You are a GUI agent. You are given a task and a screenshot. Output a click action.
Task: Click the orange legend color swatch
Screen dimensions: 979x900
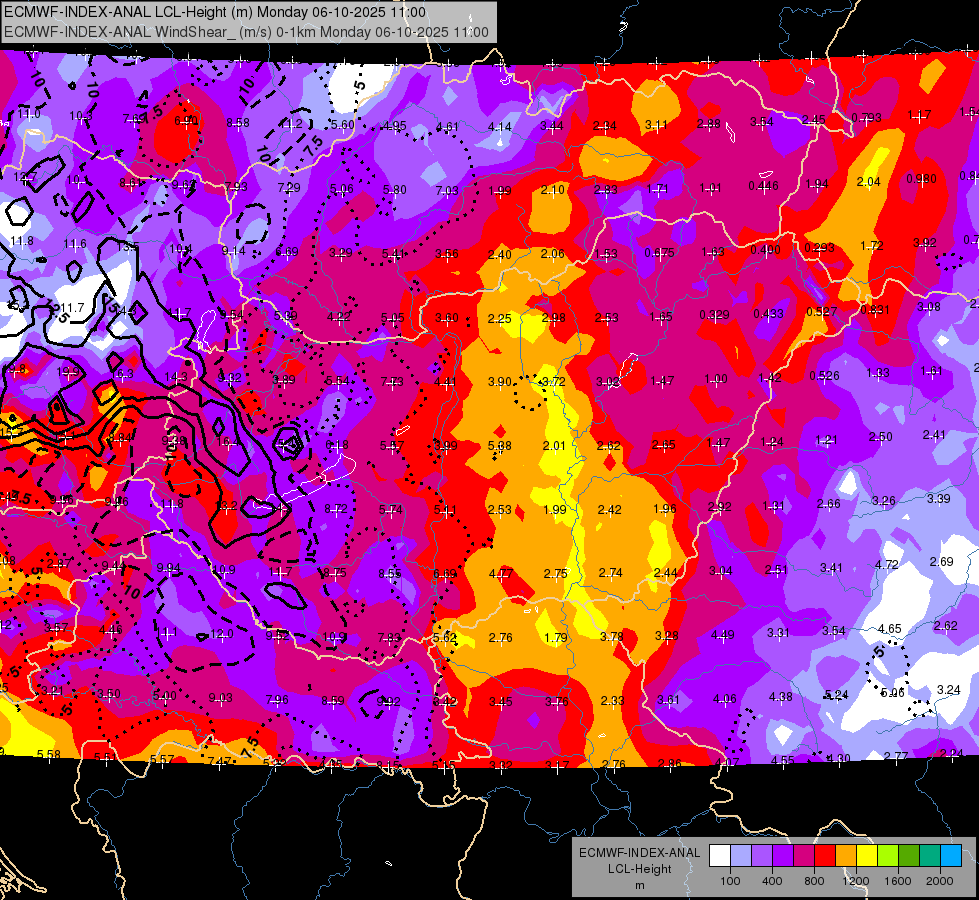[846, 856]
